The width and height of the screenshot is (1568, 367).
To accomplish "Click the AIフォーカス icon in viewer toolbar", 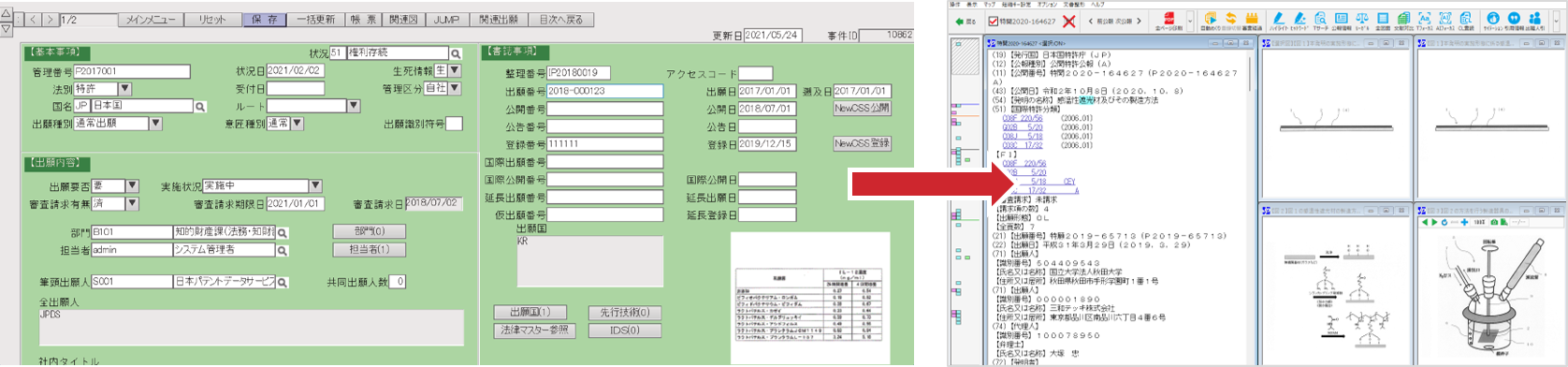I will pos(1445,21).
